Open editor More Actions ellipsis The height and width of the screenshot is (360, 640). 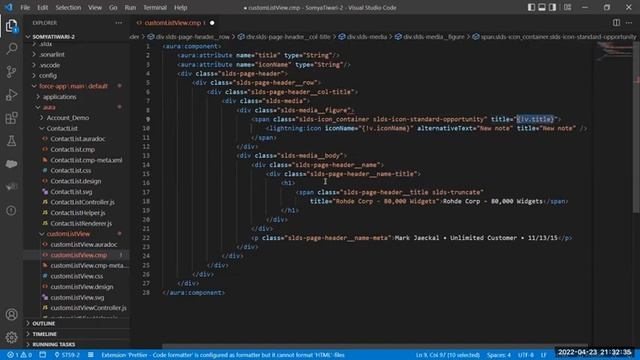629,23
